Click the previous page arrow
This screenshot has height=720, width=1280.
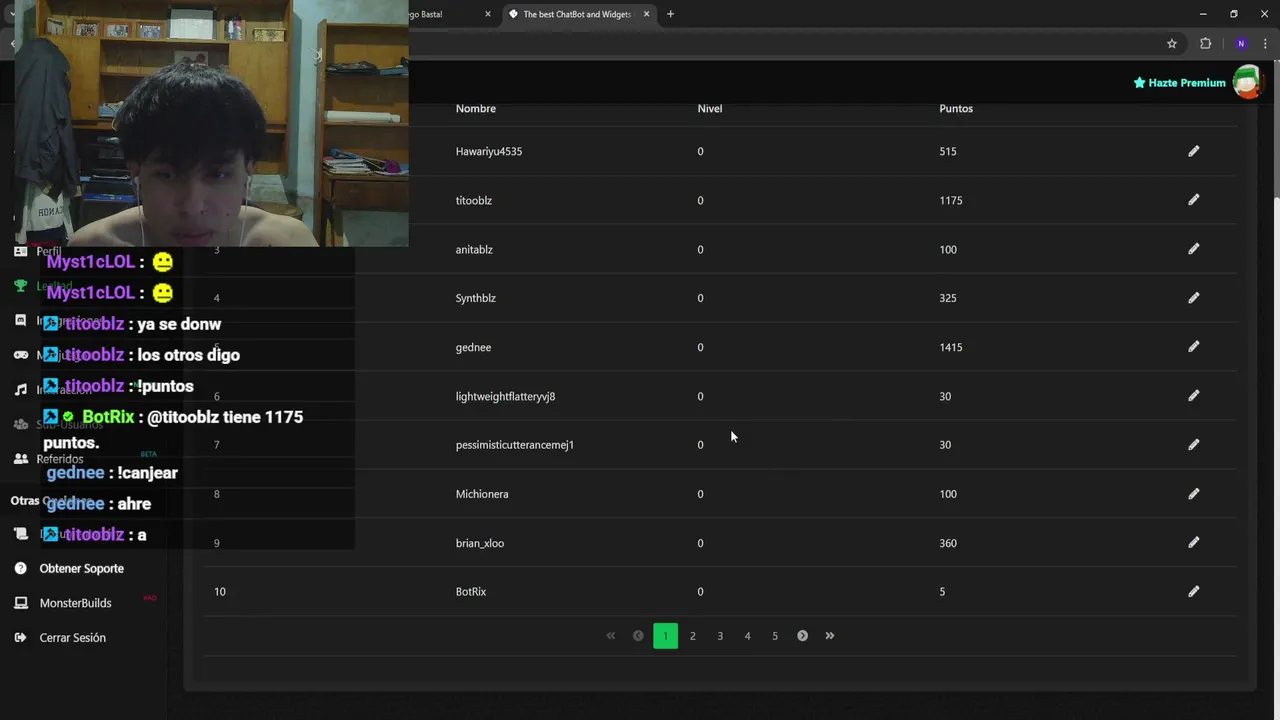tap(638, 636)
